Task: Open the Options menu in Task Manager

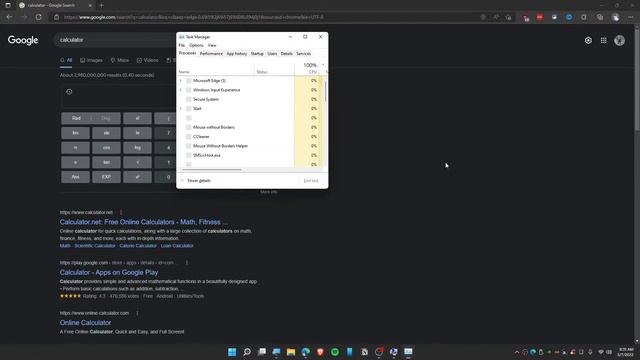Action: (196, 45)
